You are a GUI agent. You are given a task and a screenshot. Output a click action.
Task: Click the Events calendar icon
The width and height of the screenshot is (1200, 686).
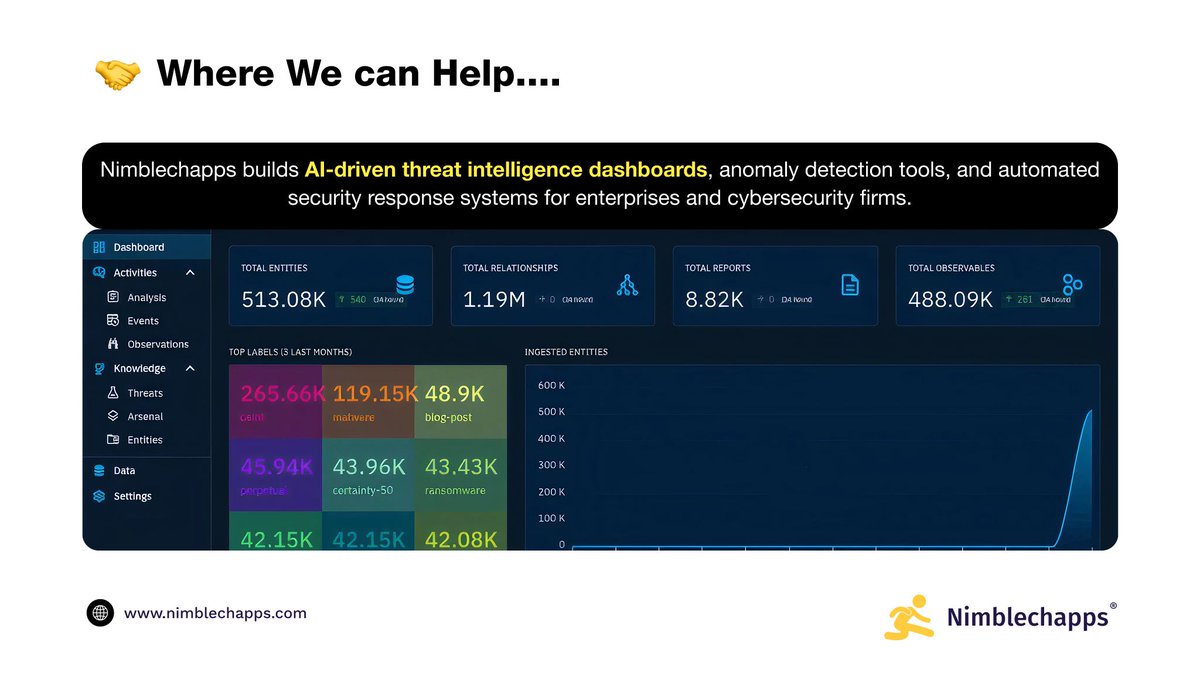113,321
